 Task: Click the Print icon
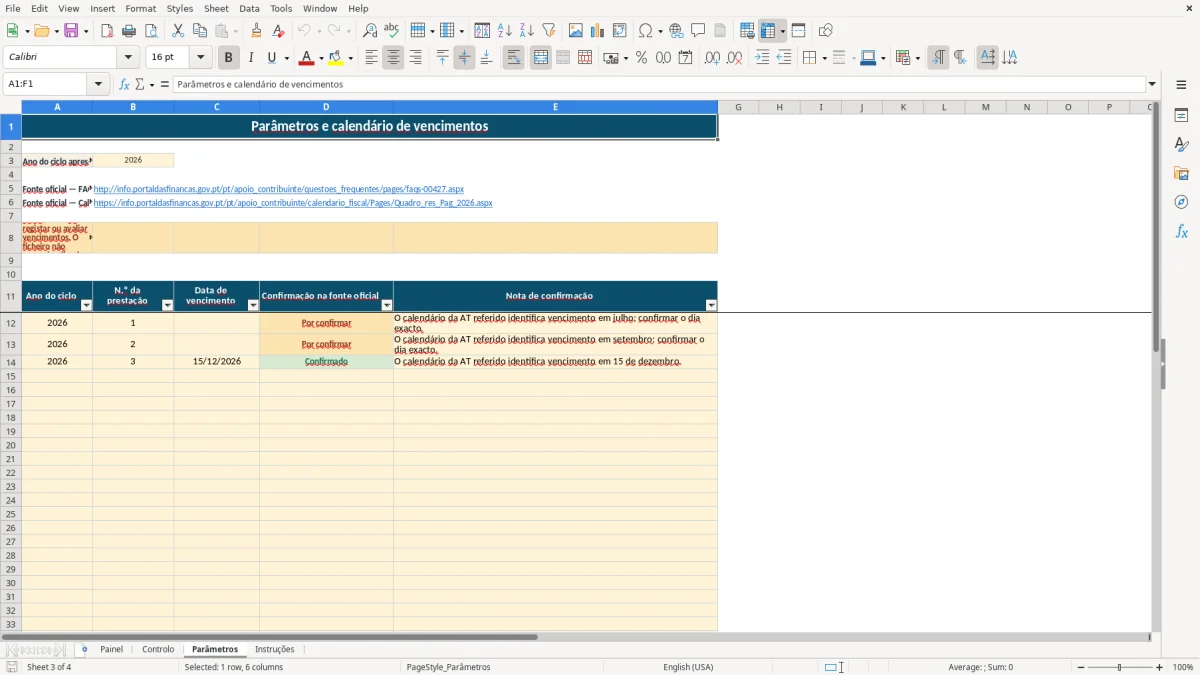(x=129, y=31)
